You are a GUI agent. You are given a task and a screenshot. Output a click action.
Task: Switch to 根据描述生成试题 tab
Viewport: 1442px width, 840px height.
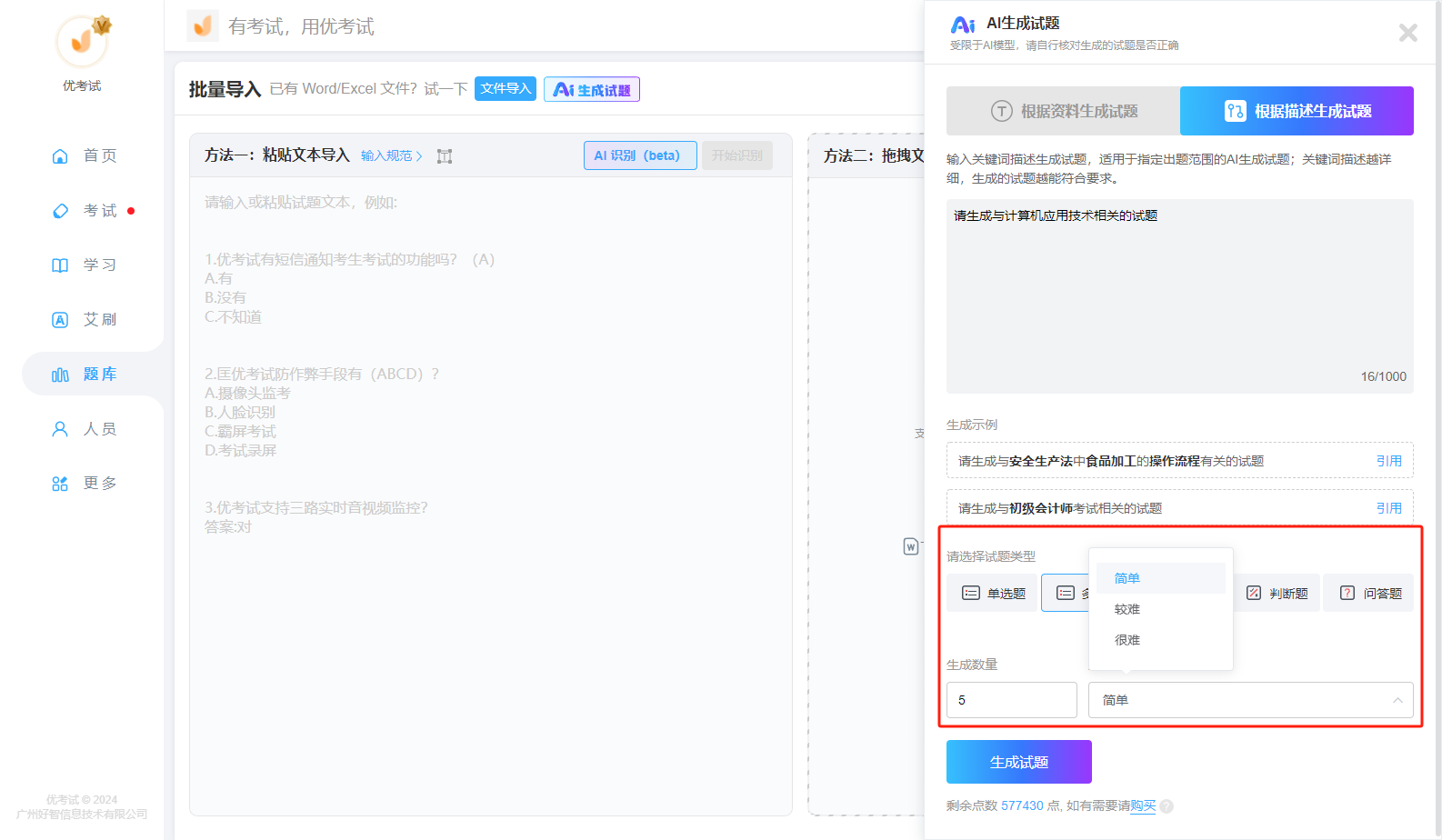pyautogui.click(x=1297, y=111)
